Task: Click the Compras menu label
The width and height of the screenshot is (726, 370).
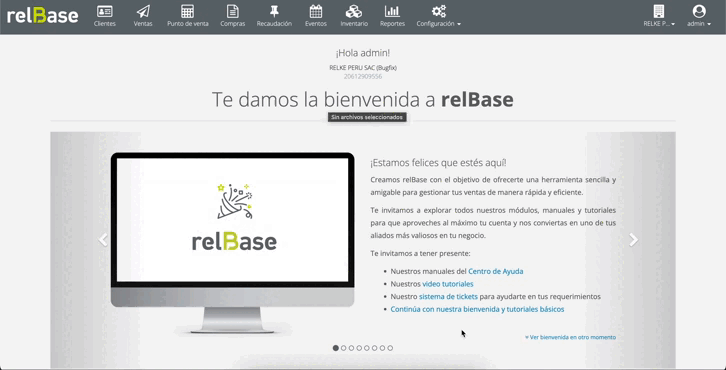Action: [232, 24]
